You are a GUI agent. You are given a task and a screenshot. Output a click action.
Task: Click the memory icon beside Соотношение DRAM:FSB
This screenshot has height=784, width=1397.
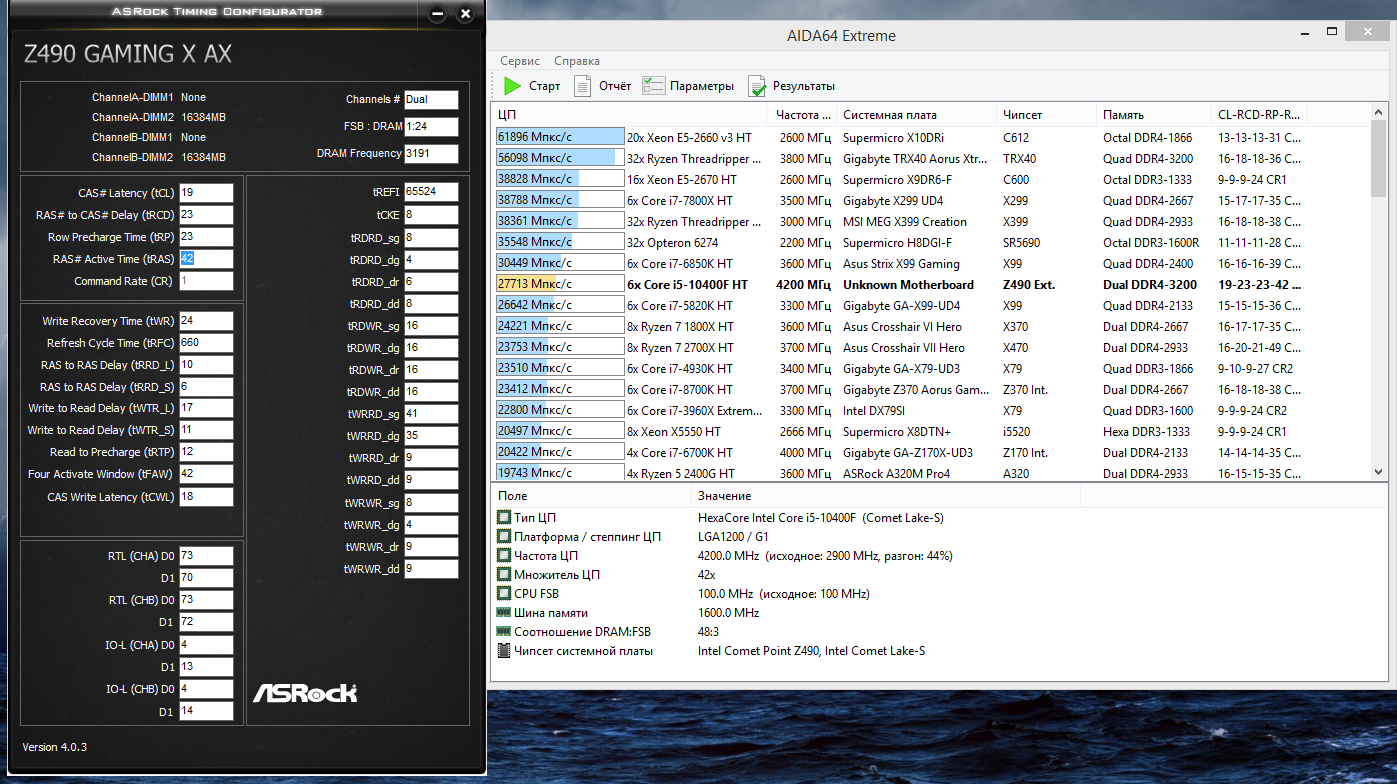pos(504,632)
